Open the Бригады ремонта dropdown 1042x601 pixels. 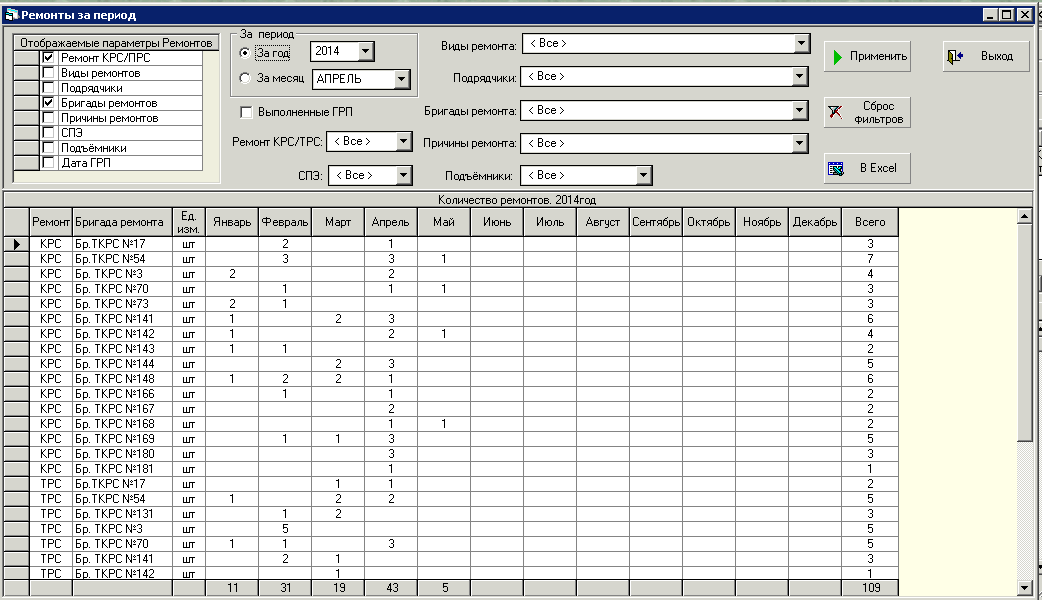pyautogui.click(x=799, y=110)
